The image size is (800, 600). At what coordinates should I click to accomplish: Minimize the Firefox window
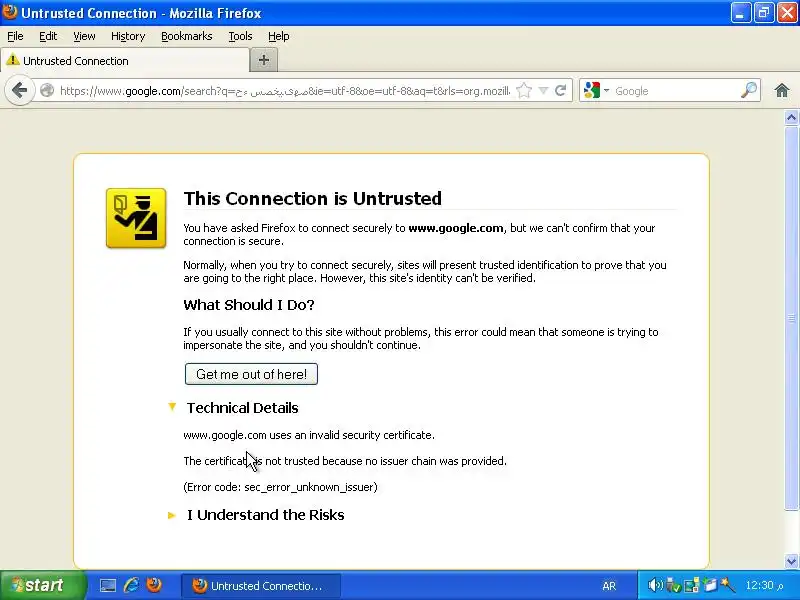tap(740, 13)
